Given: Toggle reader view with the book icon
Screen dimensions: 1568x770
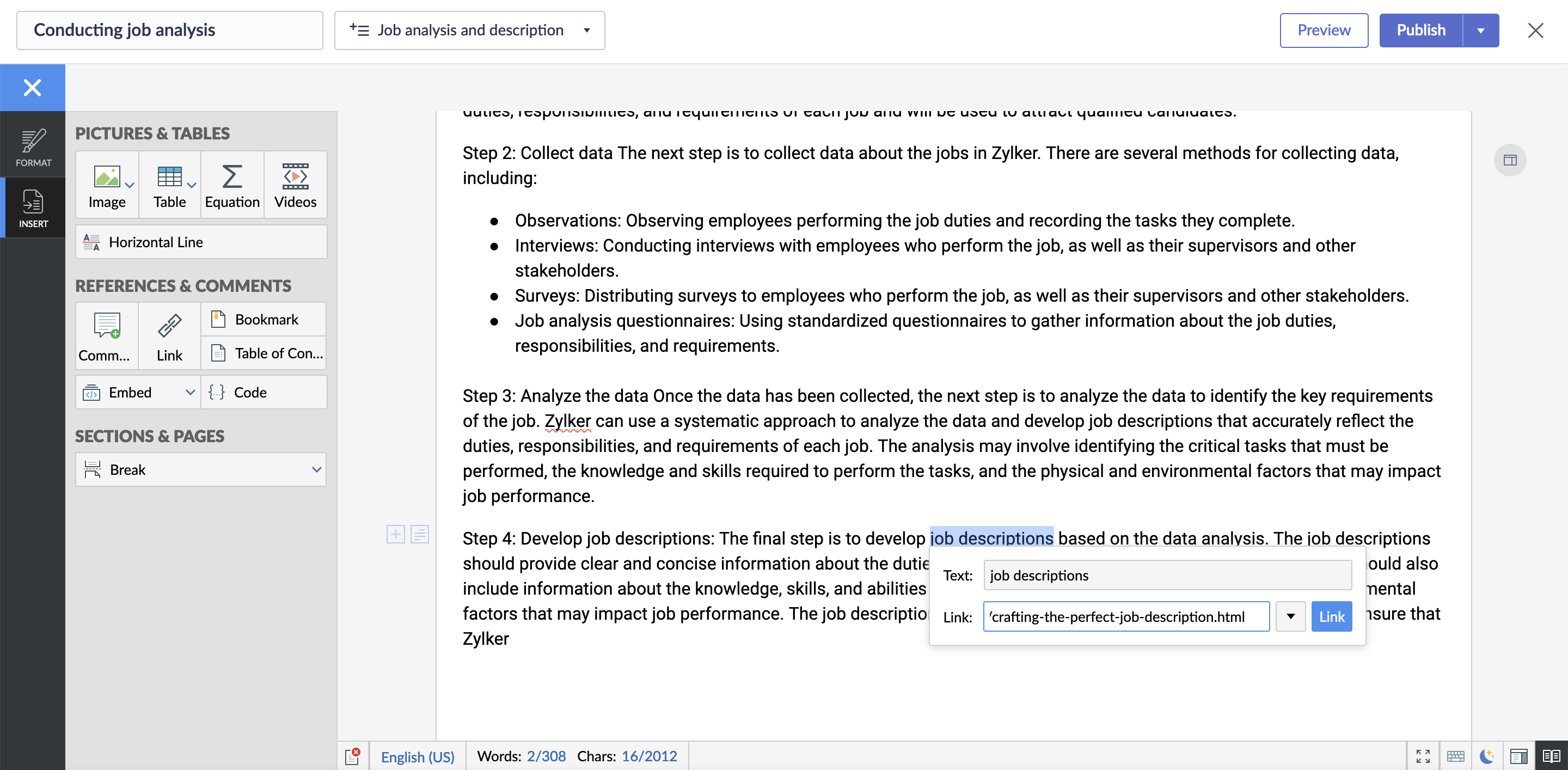Looking at the screenshot, I should point(1551,756).
